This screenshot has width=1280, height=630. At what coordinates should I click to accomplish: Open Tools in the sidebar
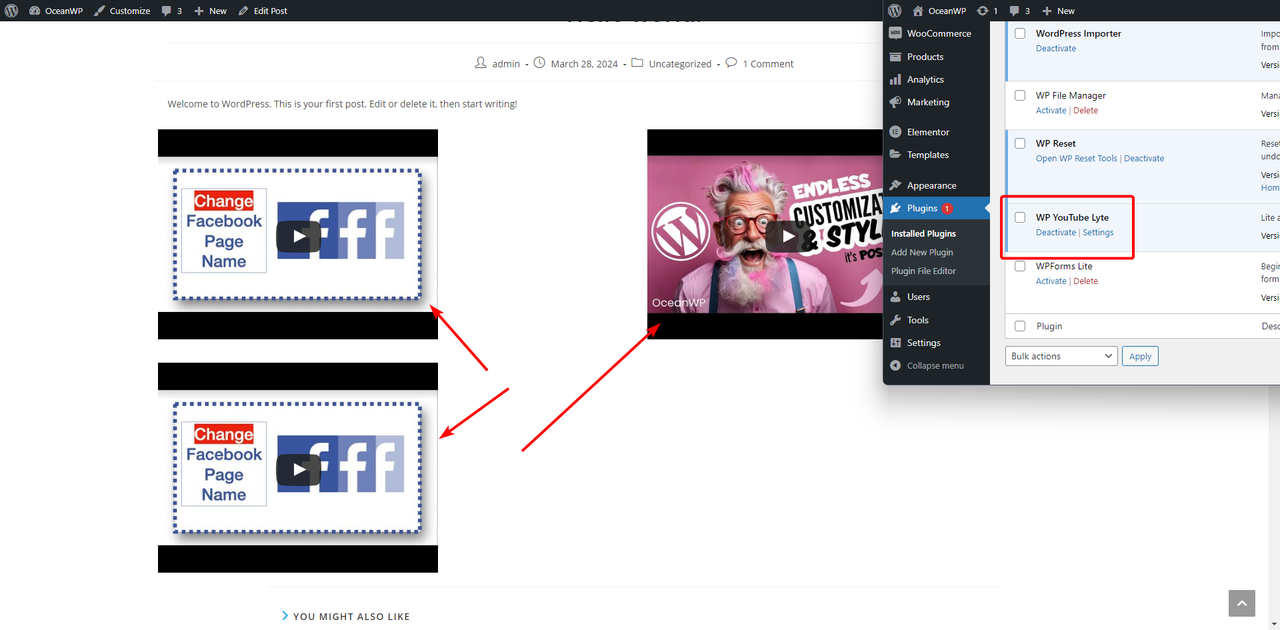tap(936, 320)
